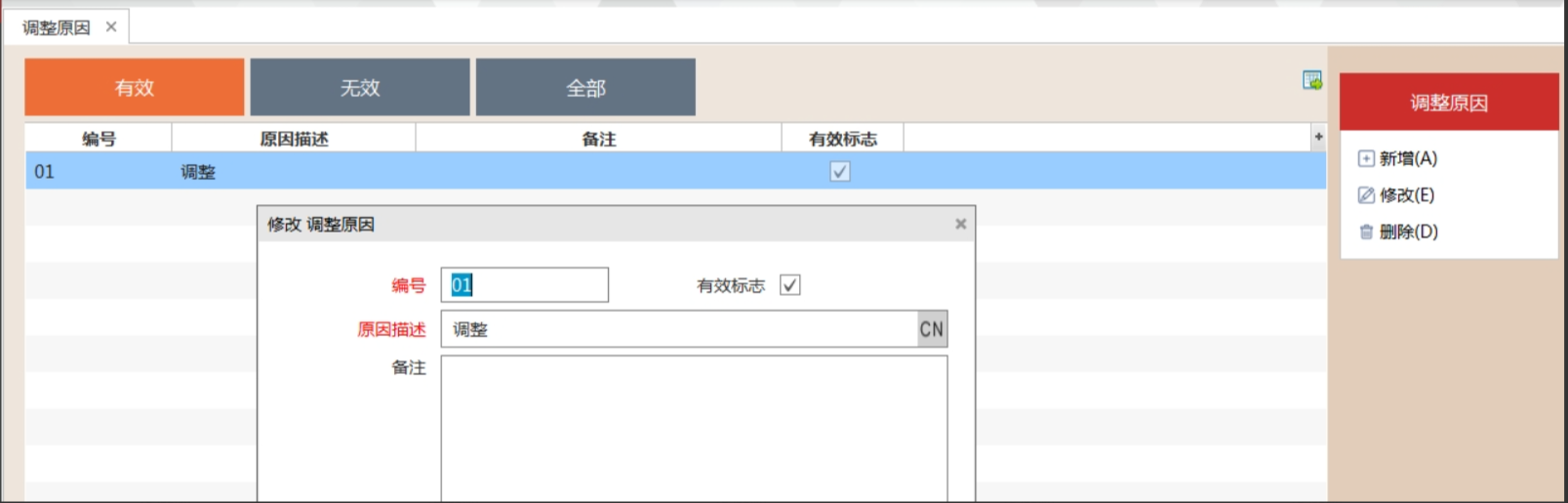Screen dimensions: 1568x503
Task: Click the 编号 input field in the dialog
Action: (525, 285)
